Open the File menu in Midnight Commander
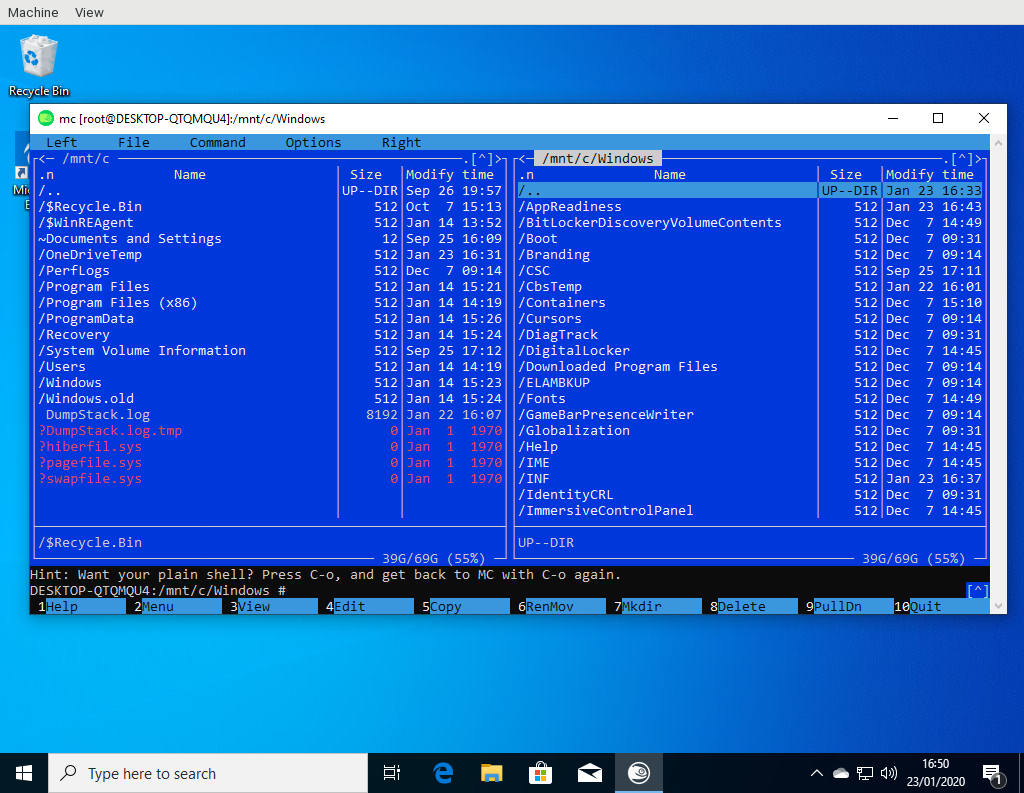 pos(133,142)
